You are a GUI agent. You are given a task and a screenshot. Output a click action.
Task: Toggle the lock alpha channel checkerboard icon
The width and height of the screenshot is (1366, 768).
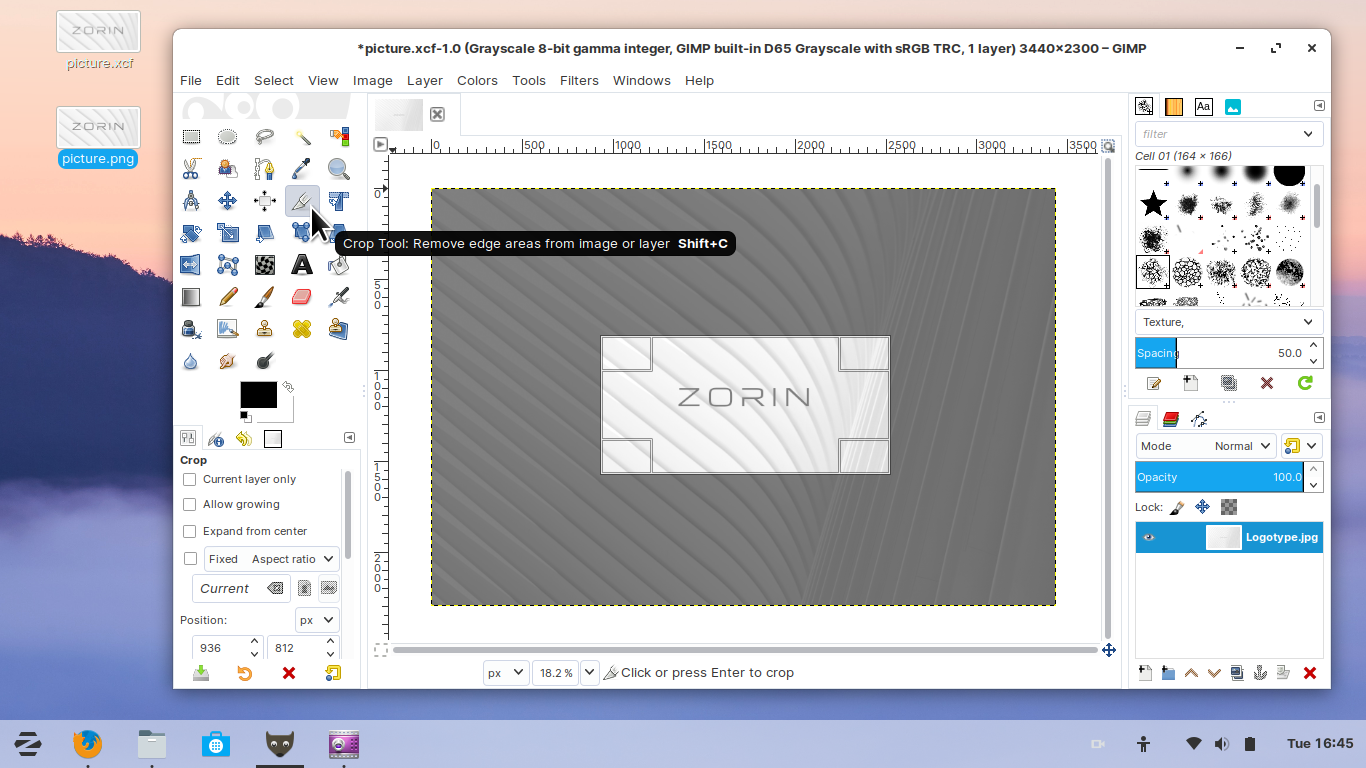pos(1229,508)
